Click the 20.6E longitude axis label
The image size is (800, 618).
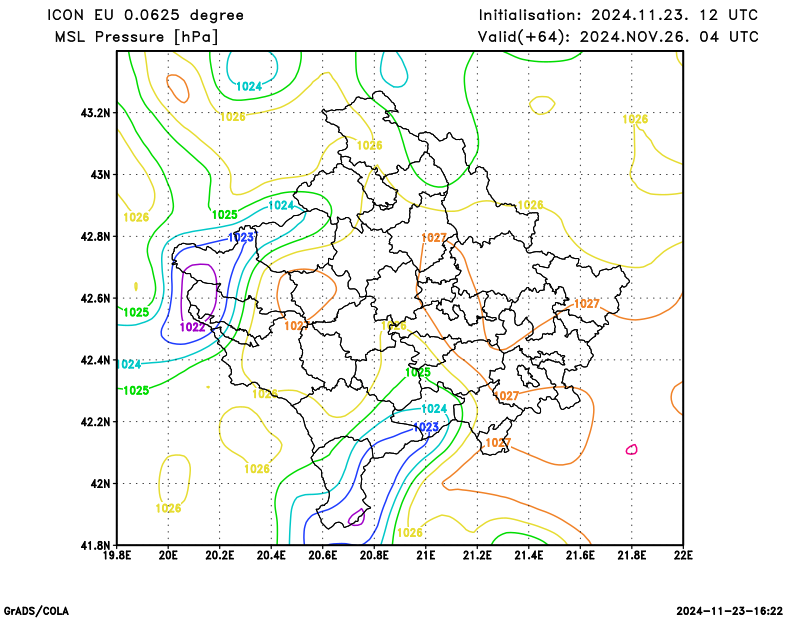pos(323,555)
